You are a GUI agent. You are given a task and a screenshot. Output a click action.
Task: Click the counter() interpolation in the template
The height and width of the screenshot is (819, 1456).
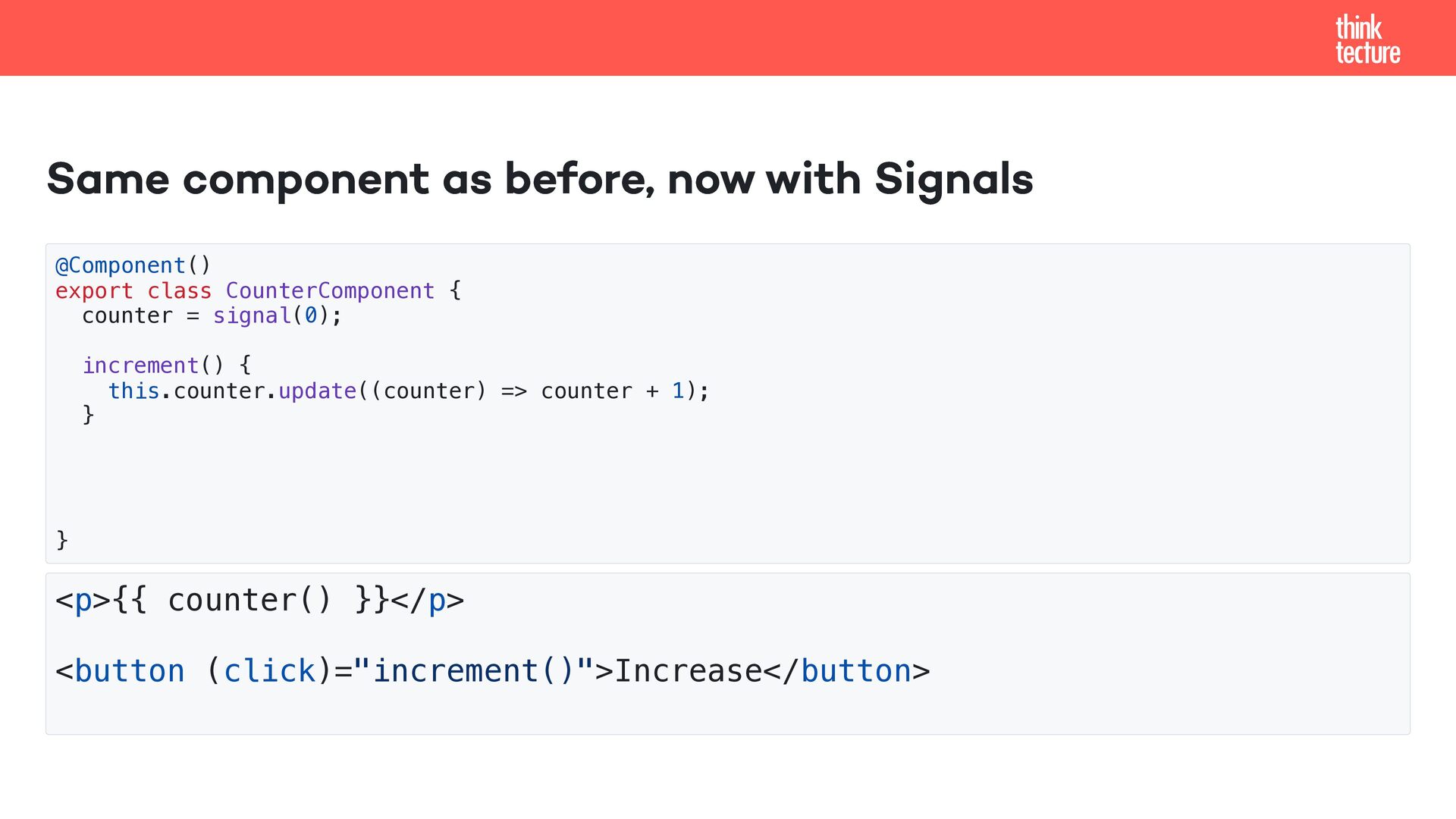point(249,601)
